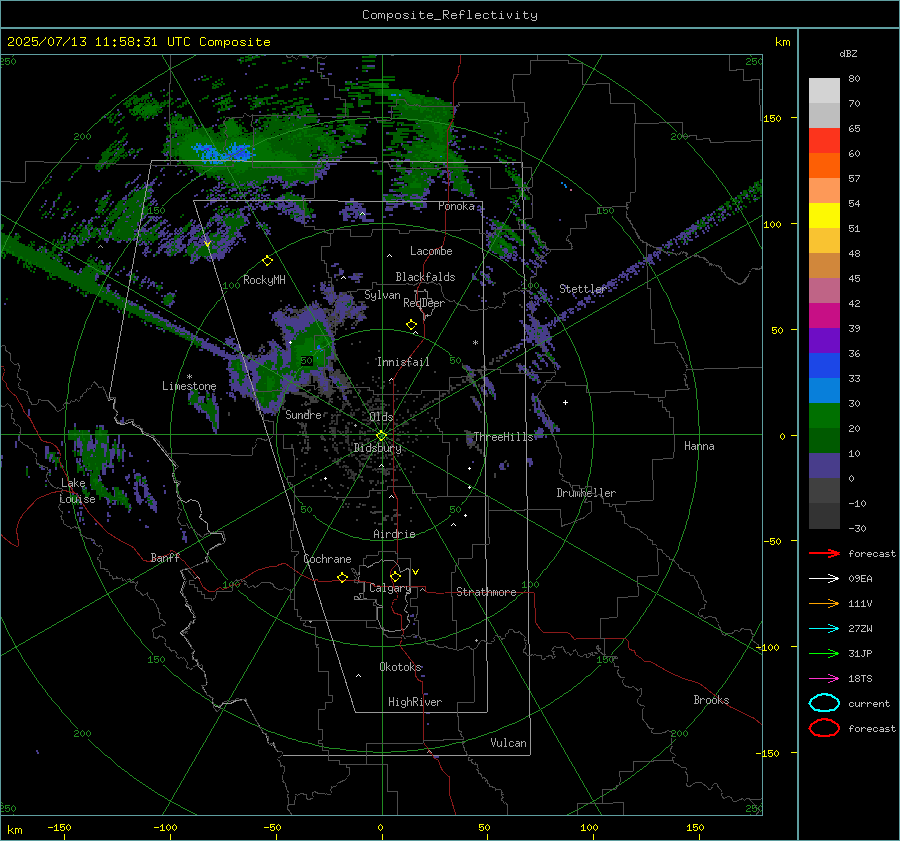Select the Hanna label
Viewport: 900px width, 841px height.
point(699,446)
